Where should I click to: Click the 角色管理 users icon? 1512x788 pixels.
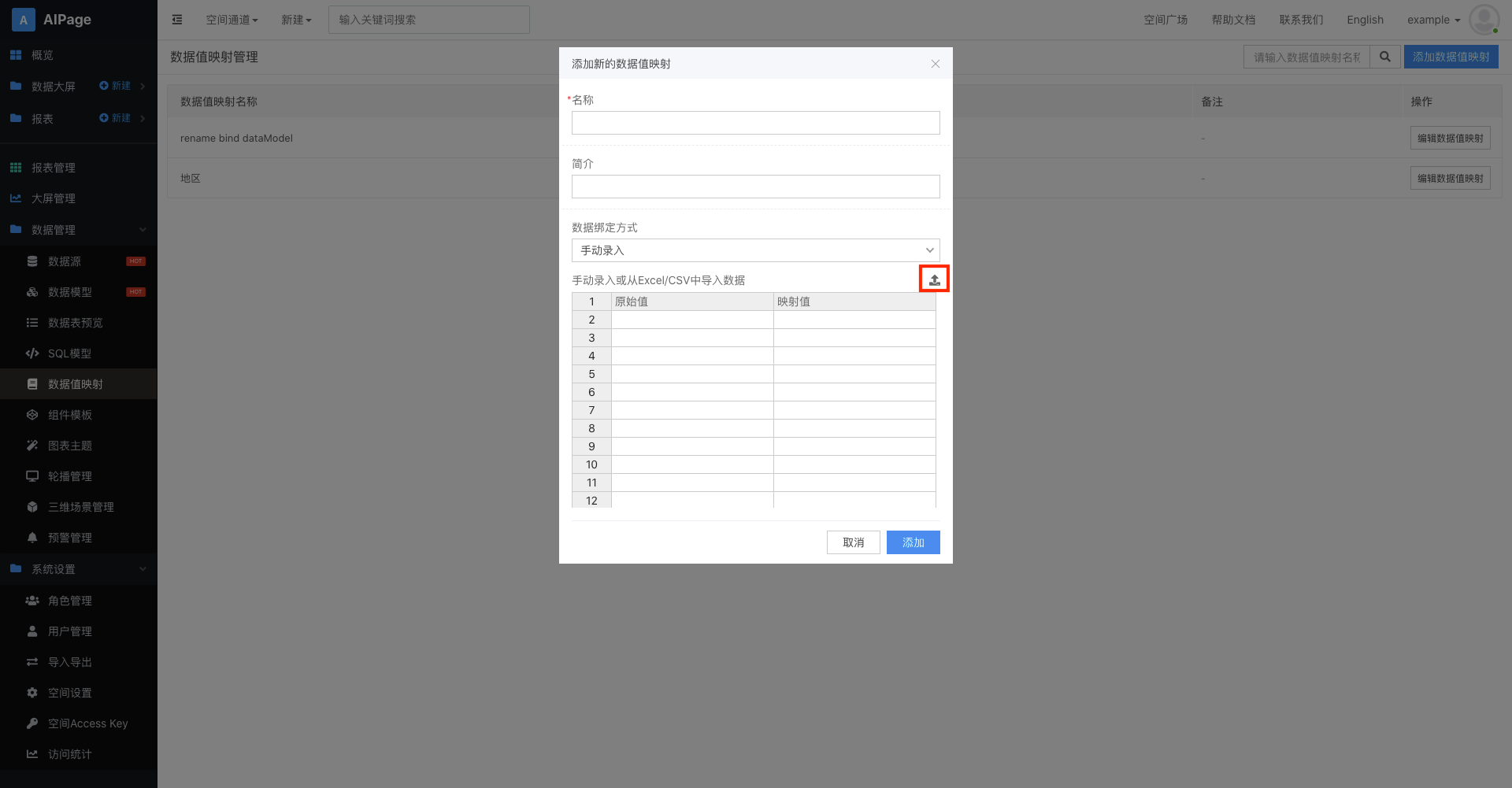(32, 601)
